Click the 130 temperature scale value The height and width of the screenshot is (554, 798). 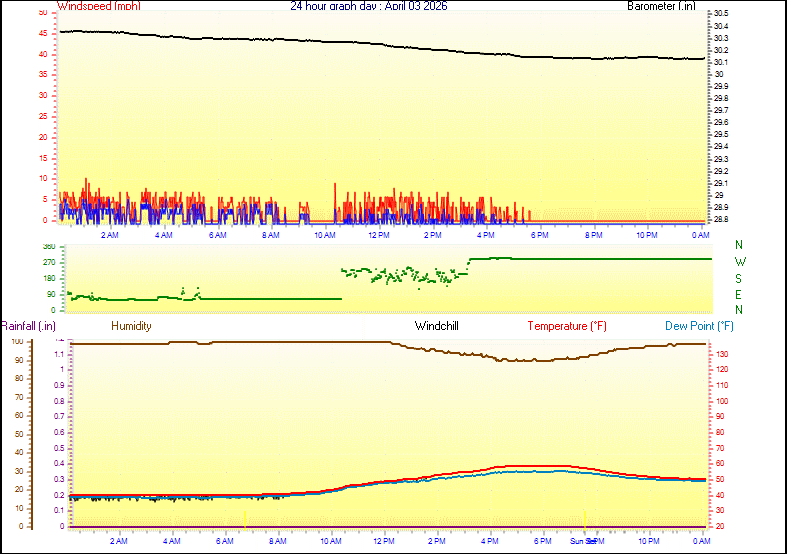[721, 354]
